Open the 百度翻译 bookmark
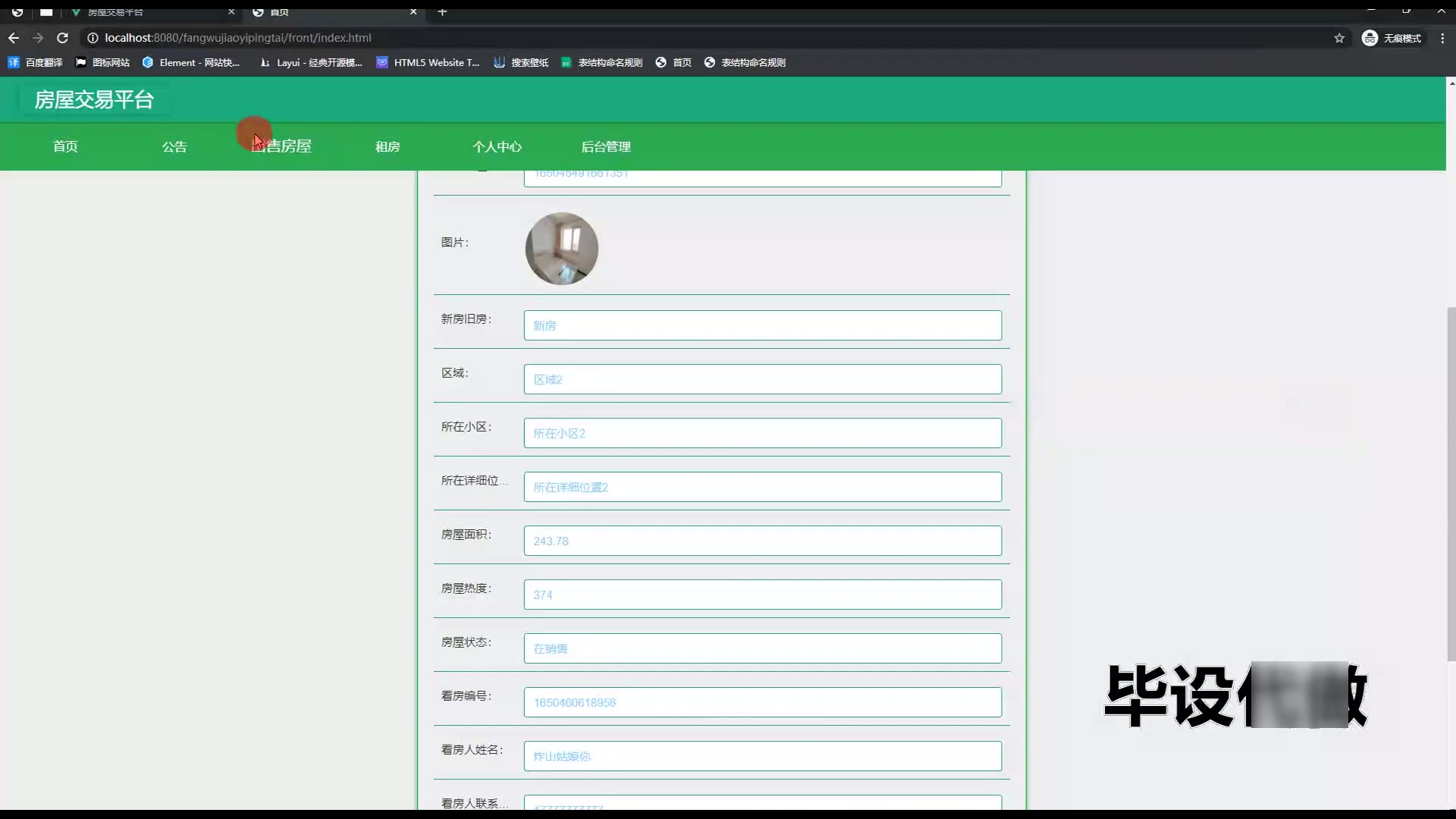 coord(36,62)
